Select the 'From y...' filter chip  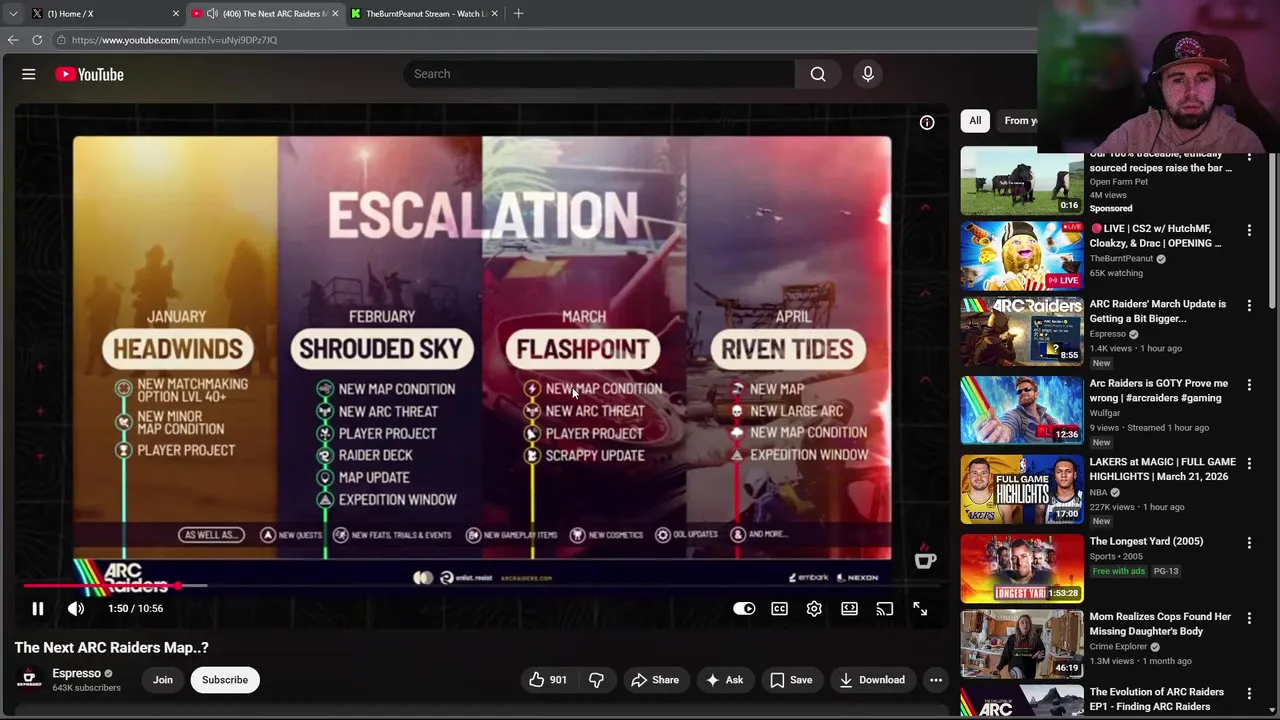[1018, 121]
